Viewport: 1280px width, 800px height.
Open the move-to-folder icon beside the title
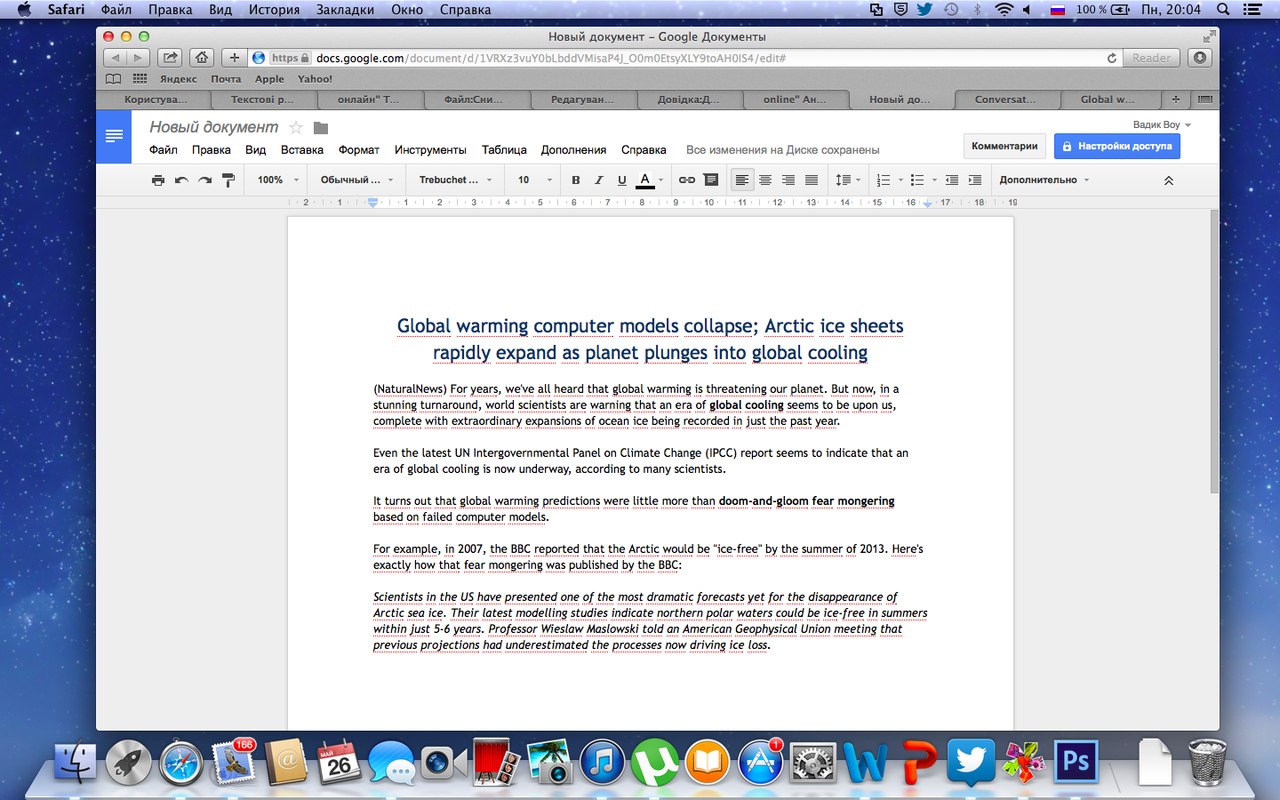tap(321, 128)
